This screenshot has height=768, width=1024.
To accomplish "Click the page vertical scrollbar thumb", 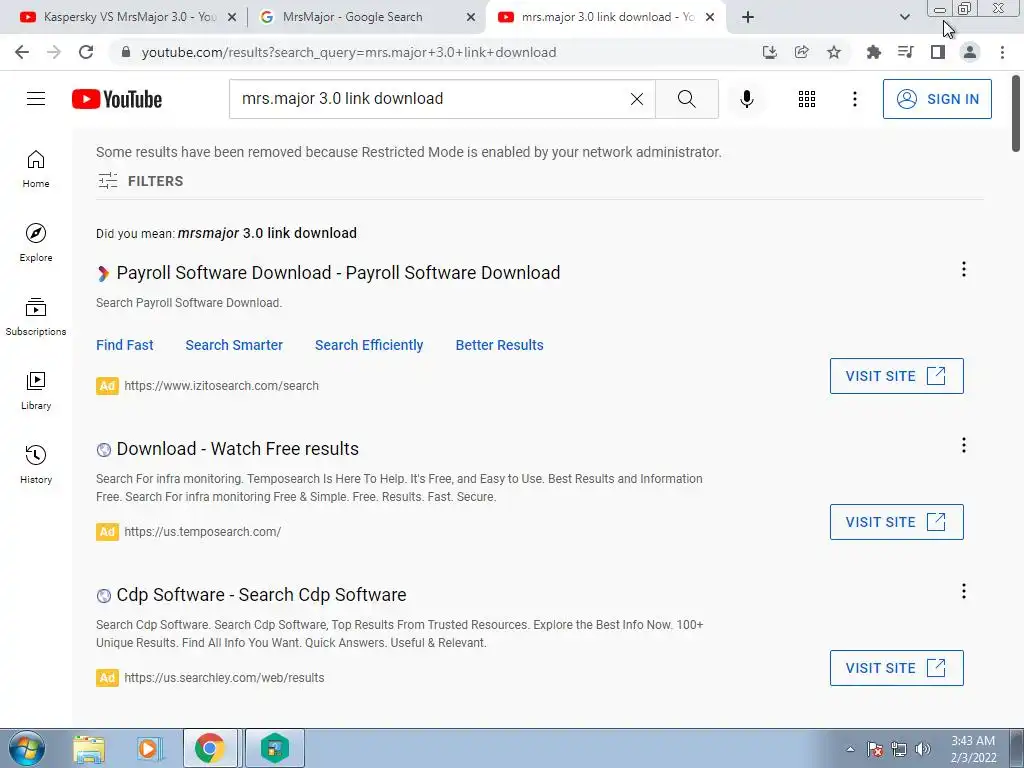I will [1016, 114].
